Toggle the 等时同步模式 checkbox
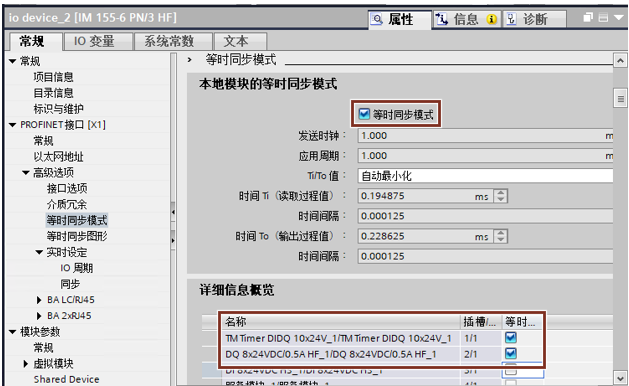The width and height of the screenshot is (629, 386). click(x=364, y=114)
